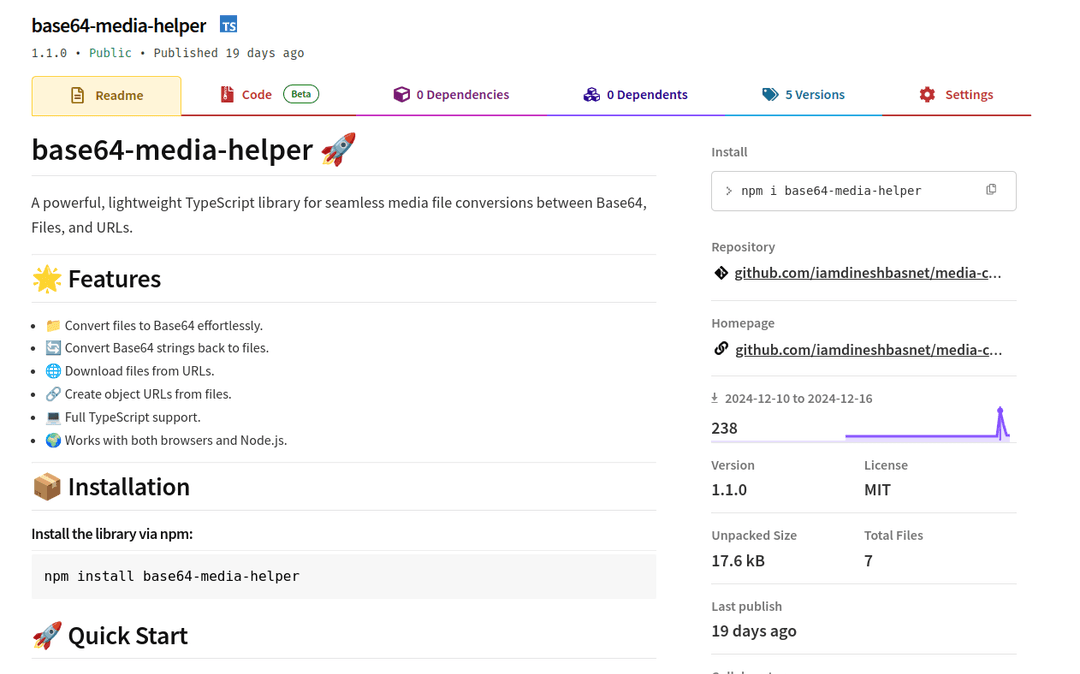Open the Code tab
This screenshot has height=674, width=1080.
(x=256, y=95)
